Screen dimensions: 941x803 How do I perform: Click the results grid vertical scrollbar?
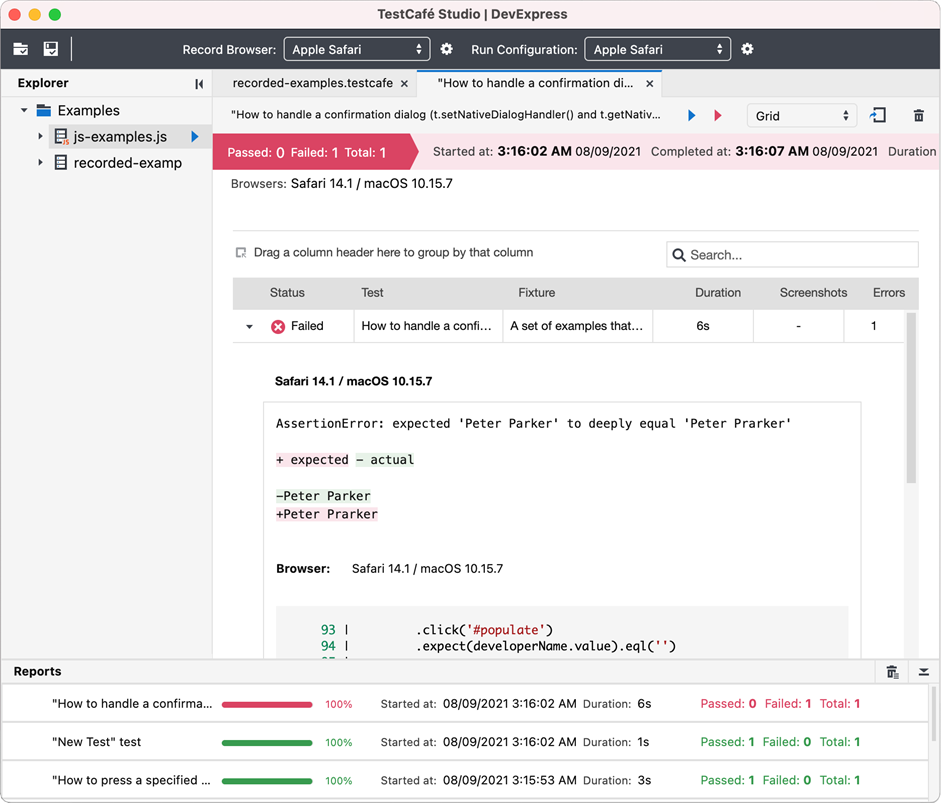(911, 398)
